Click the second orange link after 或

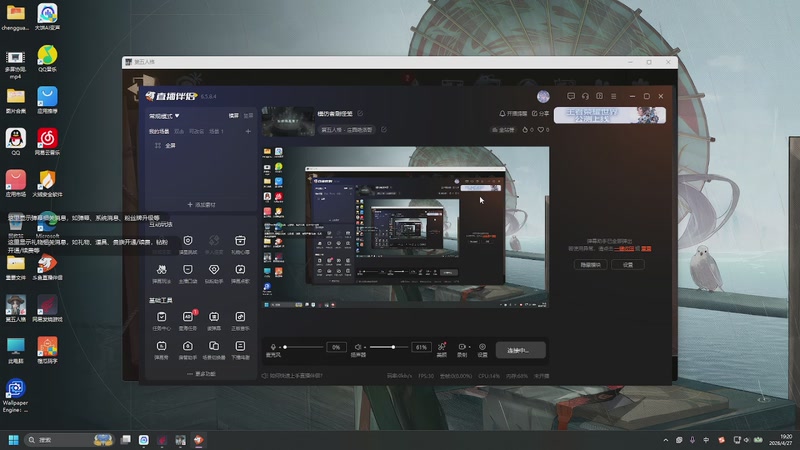[x=646, y=248]
